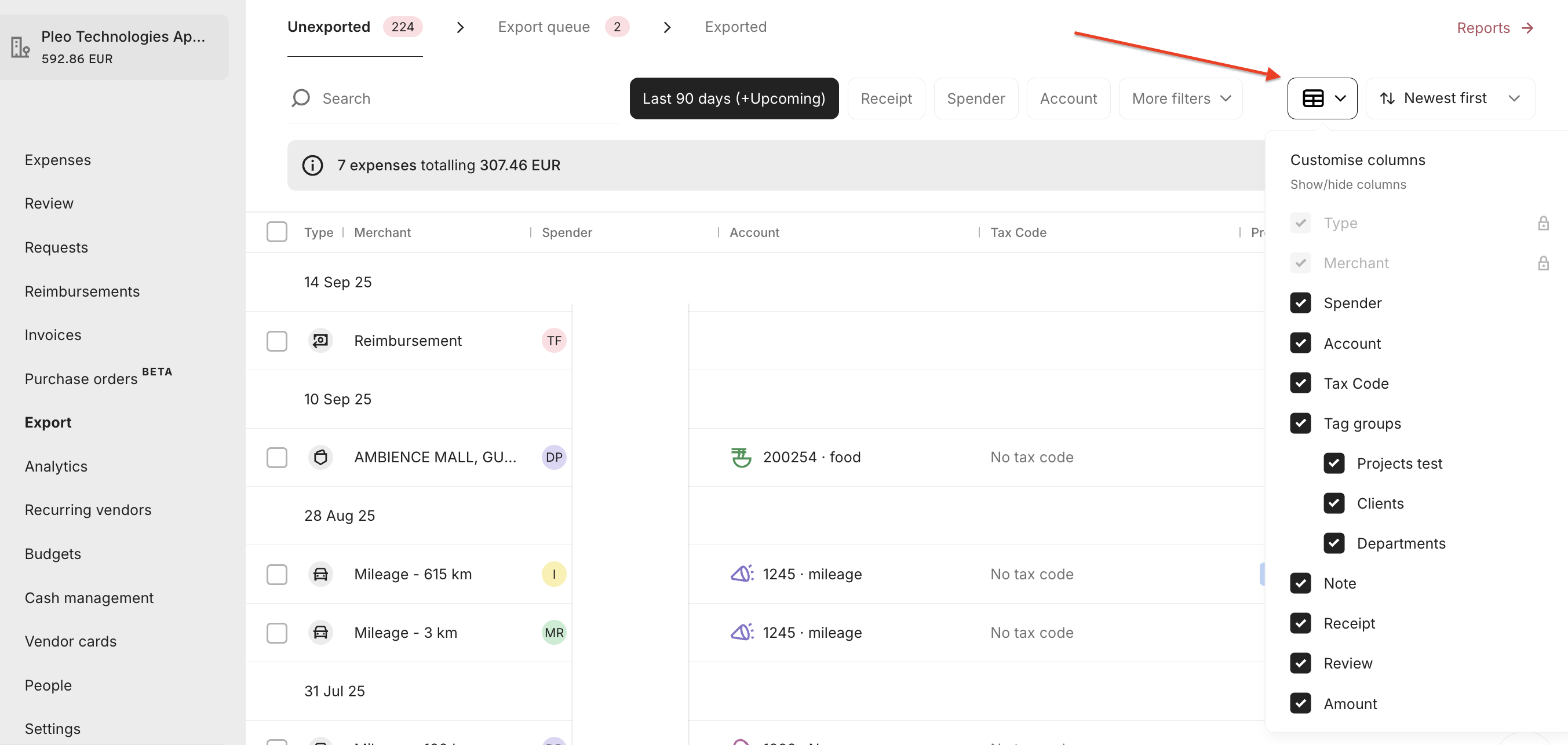Click the mileage category icon for 3 km row
1568x745 pixels.
741,633
